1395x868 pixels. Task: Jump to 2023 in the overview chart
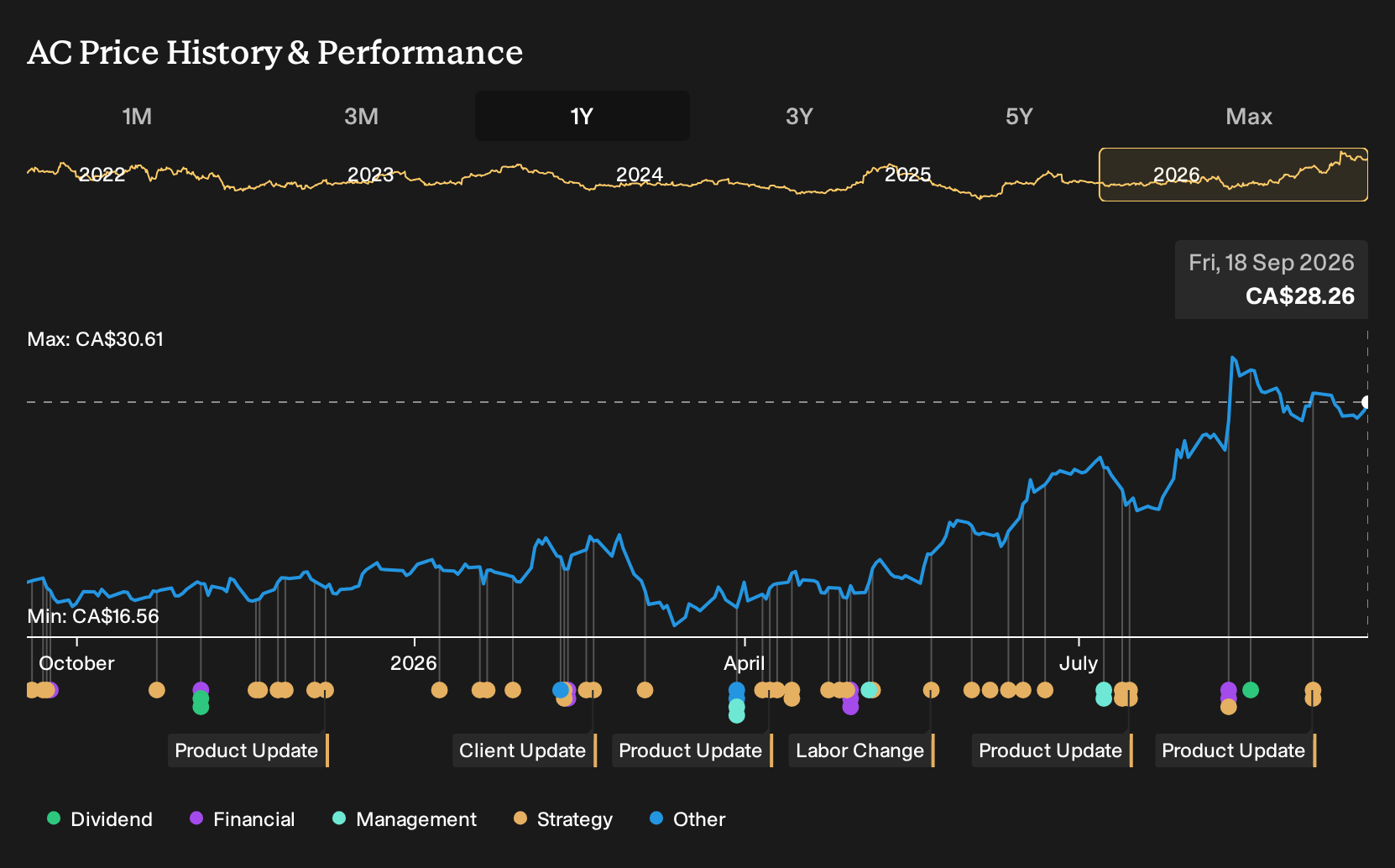[x=370, y=175]
